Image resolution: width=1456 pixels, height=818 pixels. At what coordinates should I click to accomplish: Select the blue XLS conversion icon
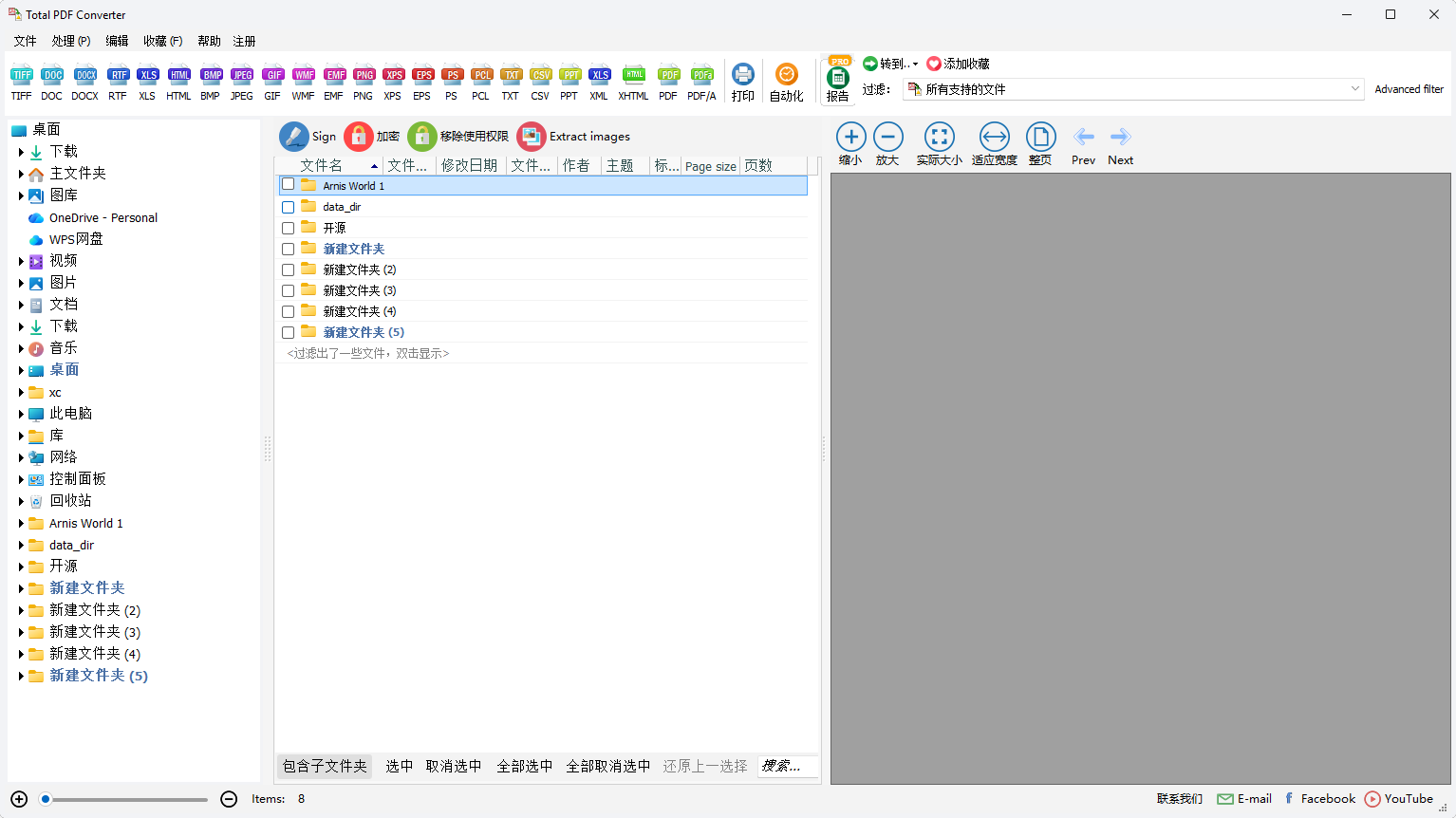(x=147, y=83)
